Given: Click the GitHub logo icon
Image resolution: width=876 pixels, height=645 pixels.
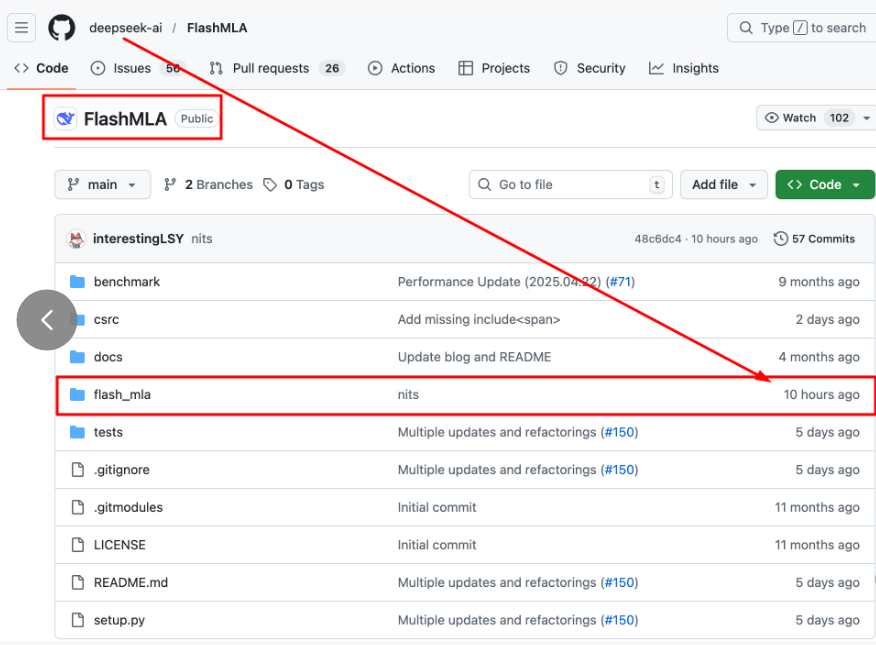Looking at the screenshot, I should (x=62, y=28).
